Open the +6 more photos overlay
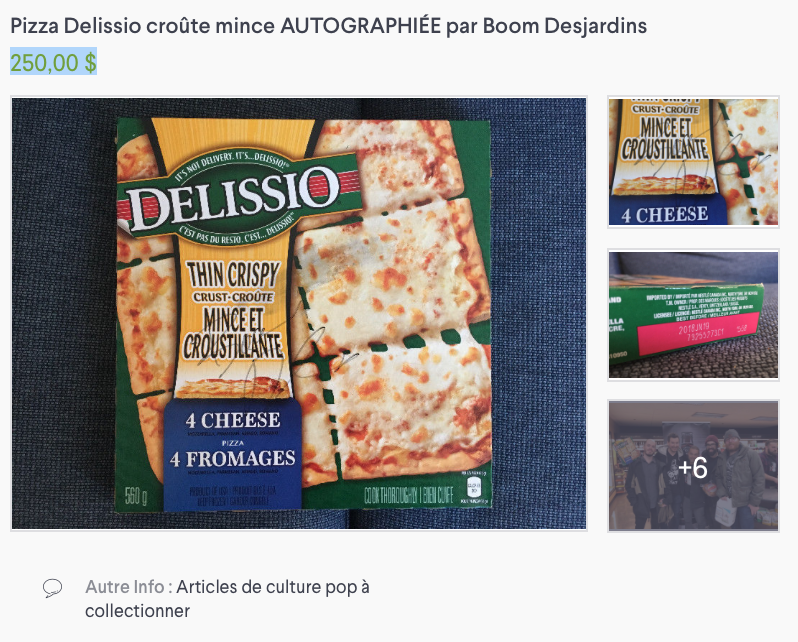This screenshot has height=642, width=798. click(x=693, y=466)
